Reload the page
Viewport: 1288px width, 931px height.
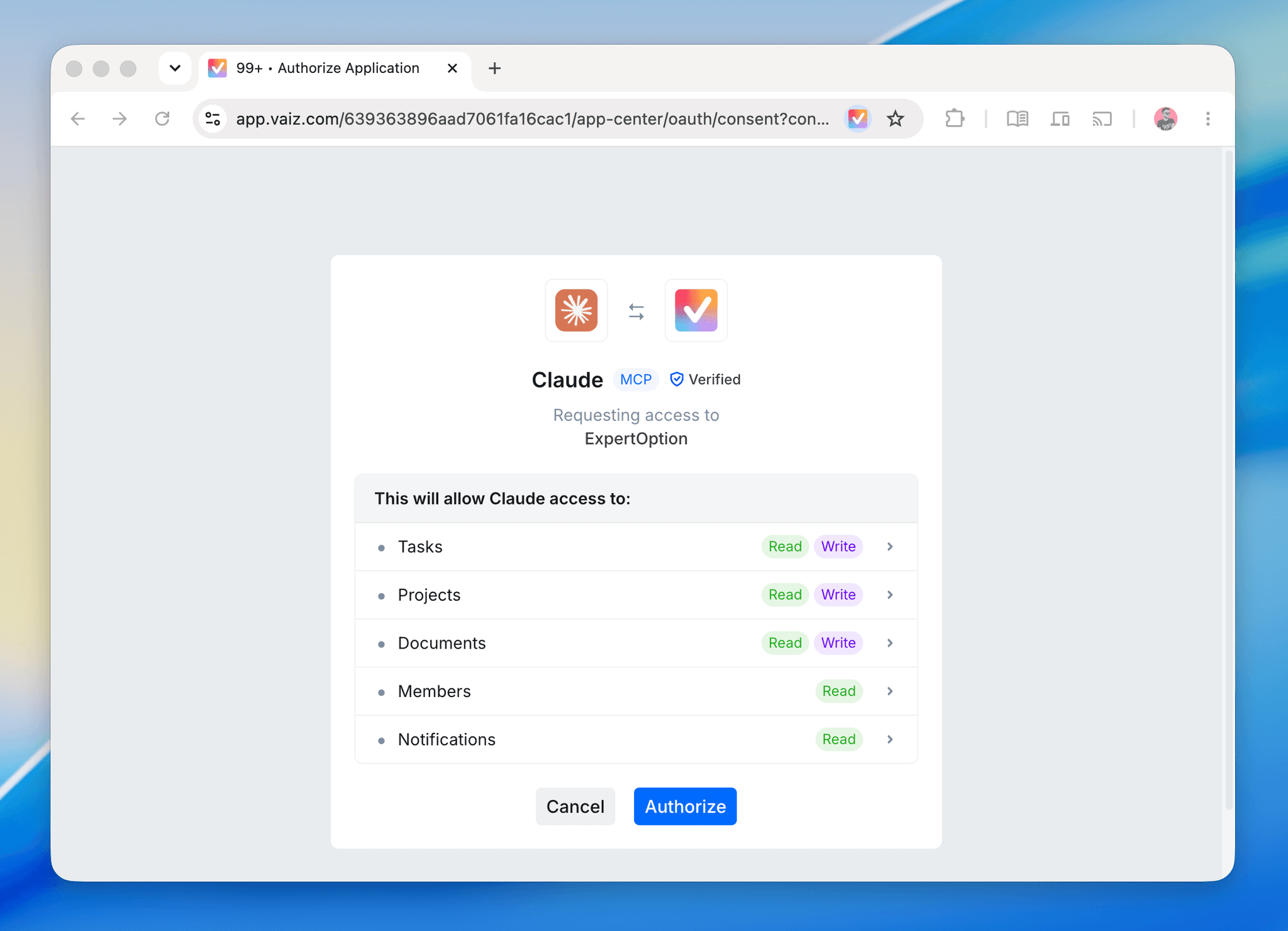click(162, 119)
